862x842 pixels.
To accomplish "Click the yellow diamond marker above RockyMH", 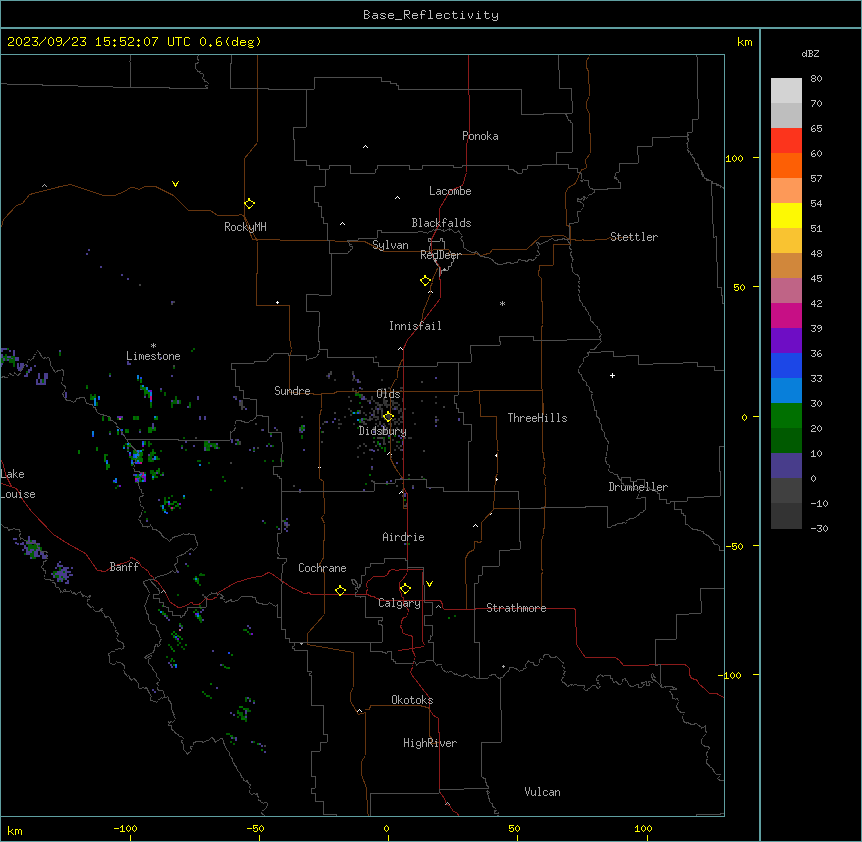I will [x=249, y=203].
